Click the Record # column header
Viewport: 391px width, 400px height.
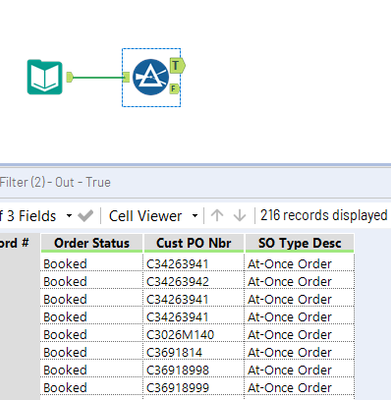(19, 243)
